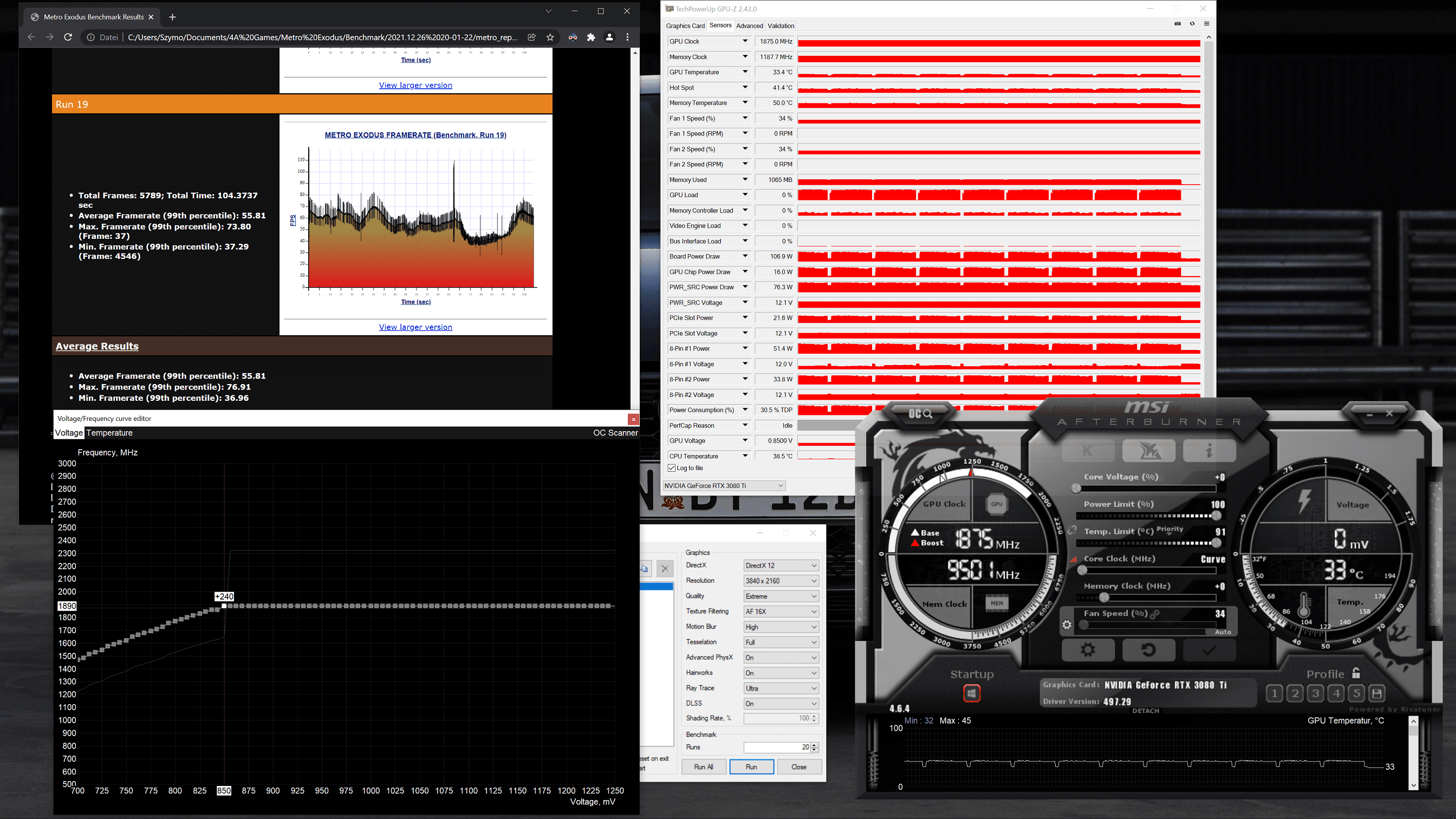Click the Chrome address bar URL
The image size is (1456, 819).
click(x=322, y=37)
